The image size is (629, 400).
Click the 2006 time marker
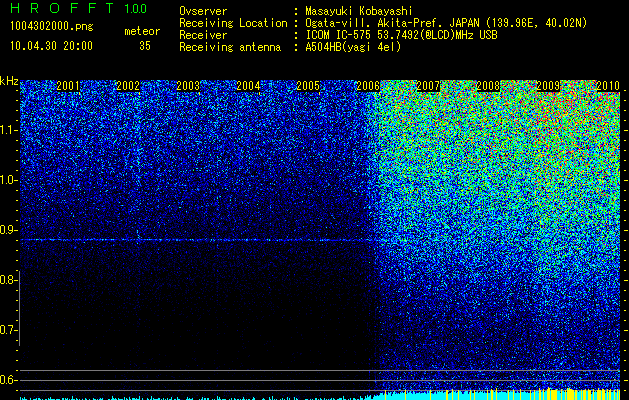click(368, 86)
